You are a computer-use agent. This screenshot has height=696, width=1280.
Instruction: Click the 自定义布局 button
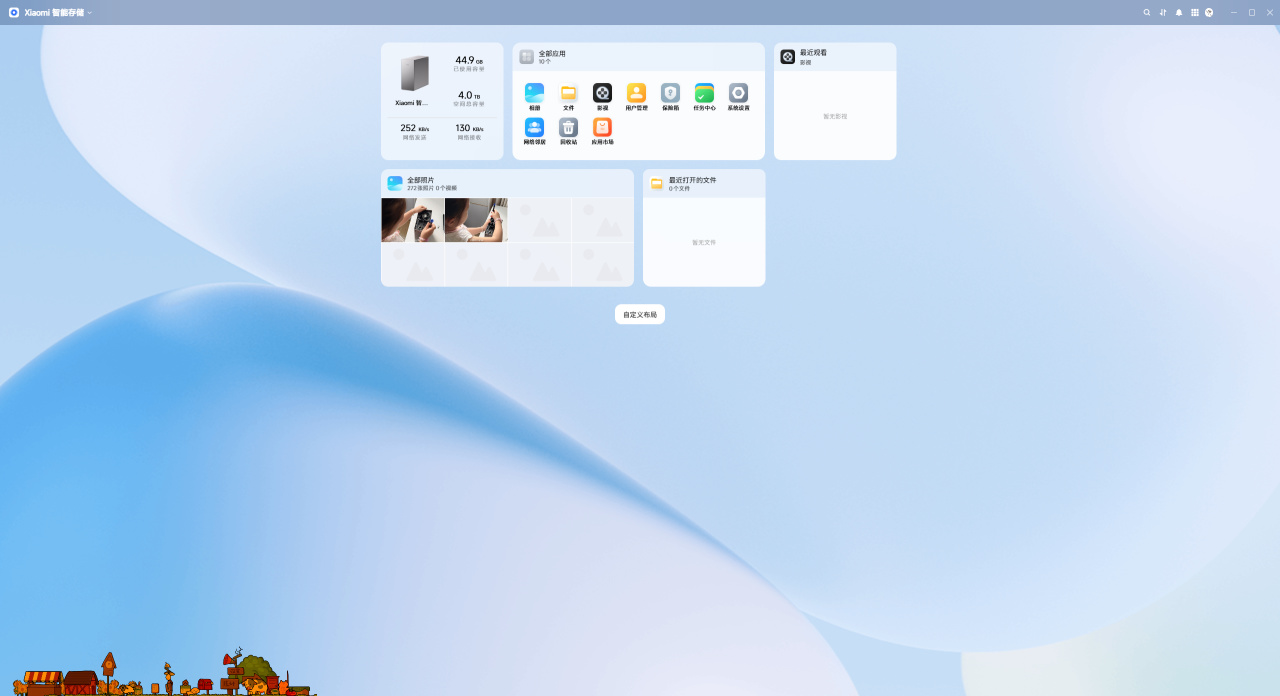[640, 314]
